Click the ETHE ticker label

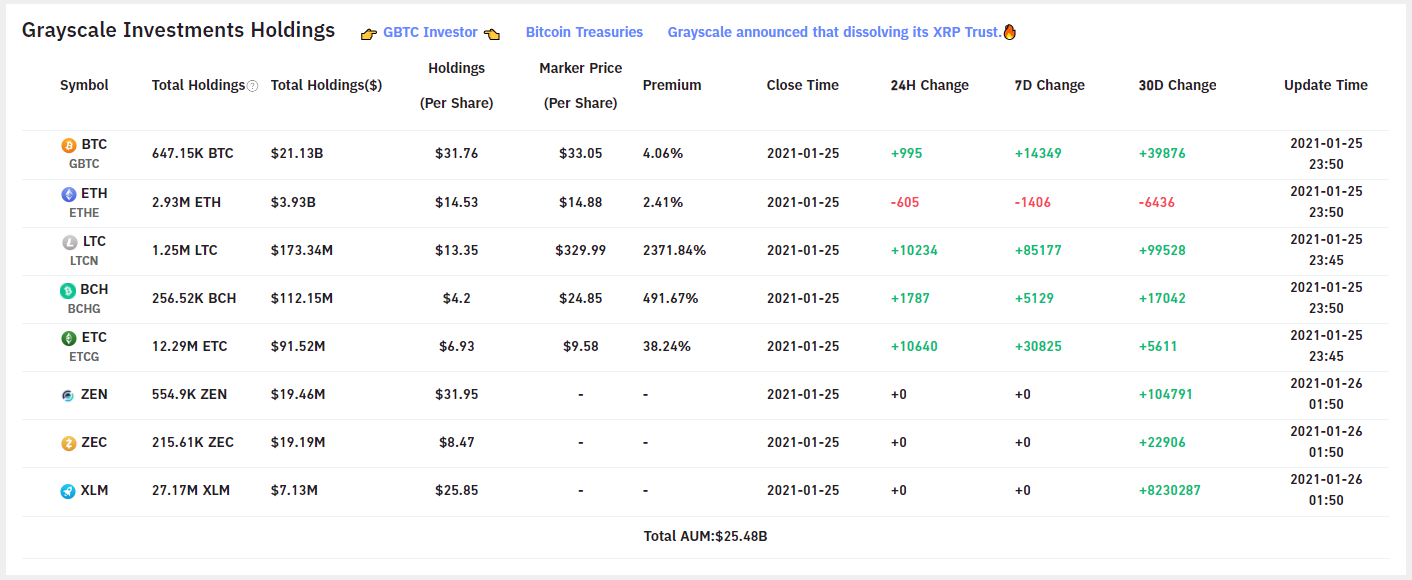[x=84, y=212]
